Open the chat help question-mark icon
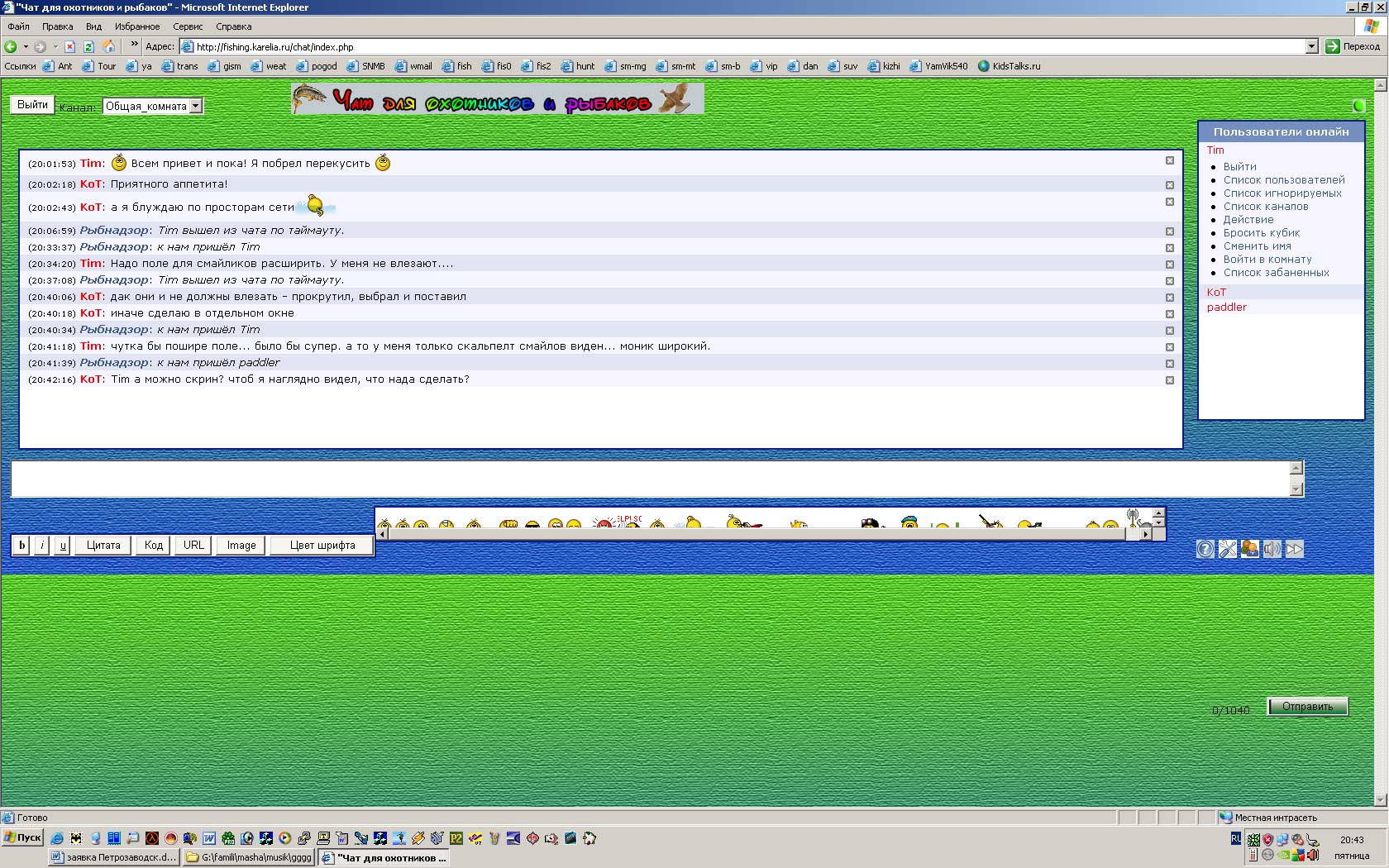 click(1205, 549)
